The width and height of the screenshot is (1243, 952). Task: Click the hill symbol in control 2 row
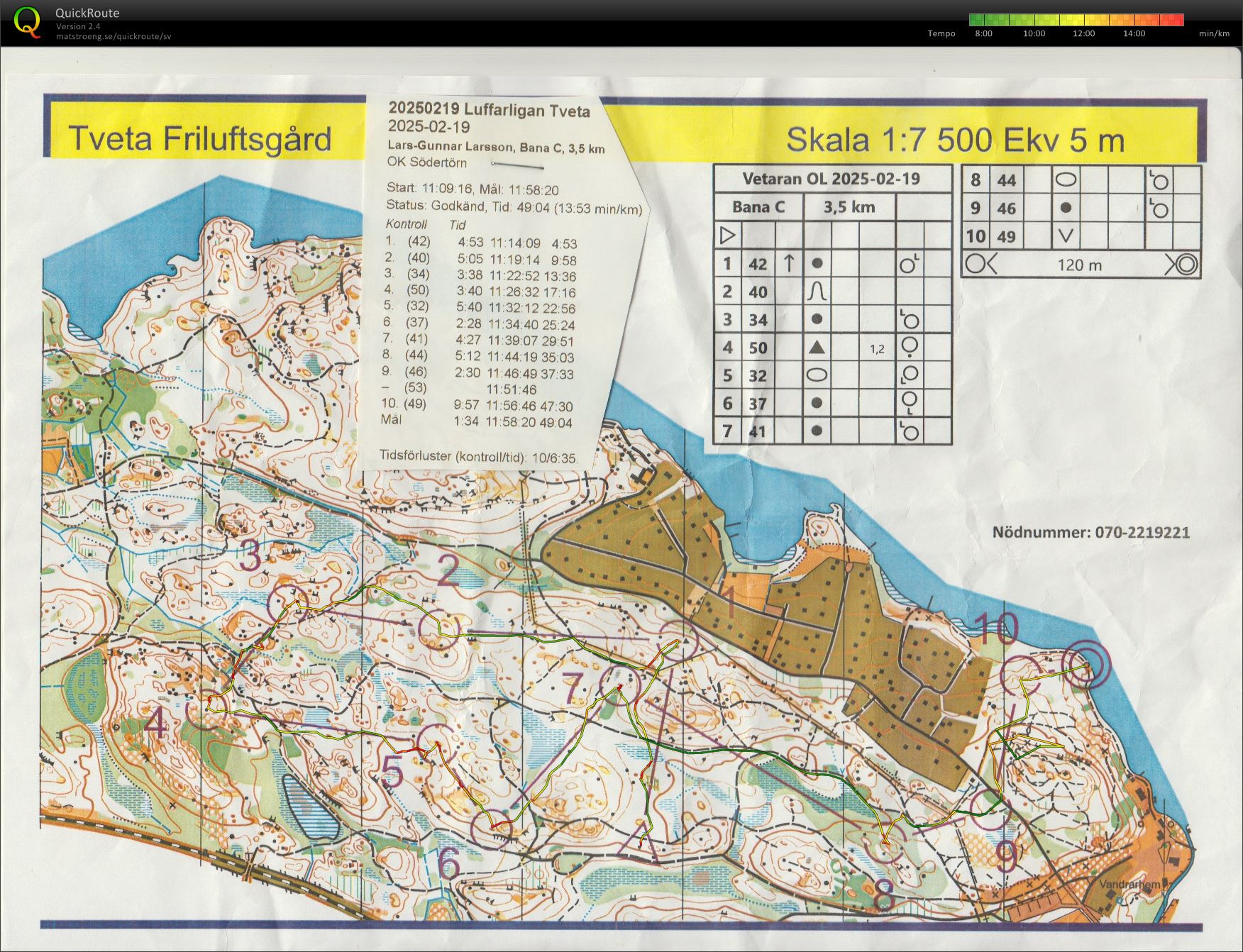817,292
